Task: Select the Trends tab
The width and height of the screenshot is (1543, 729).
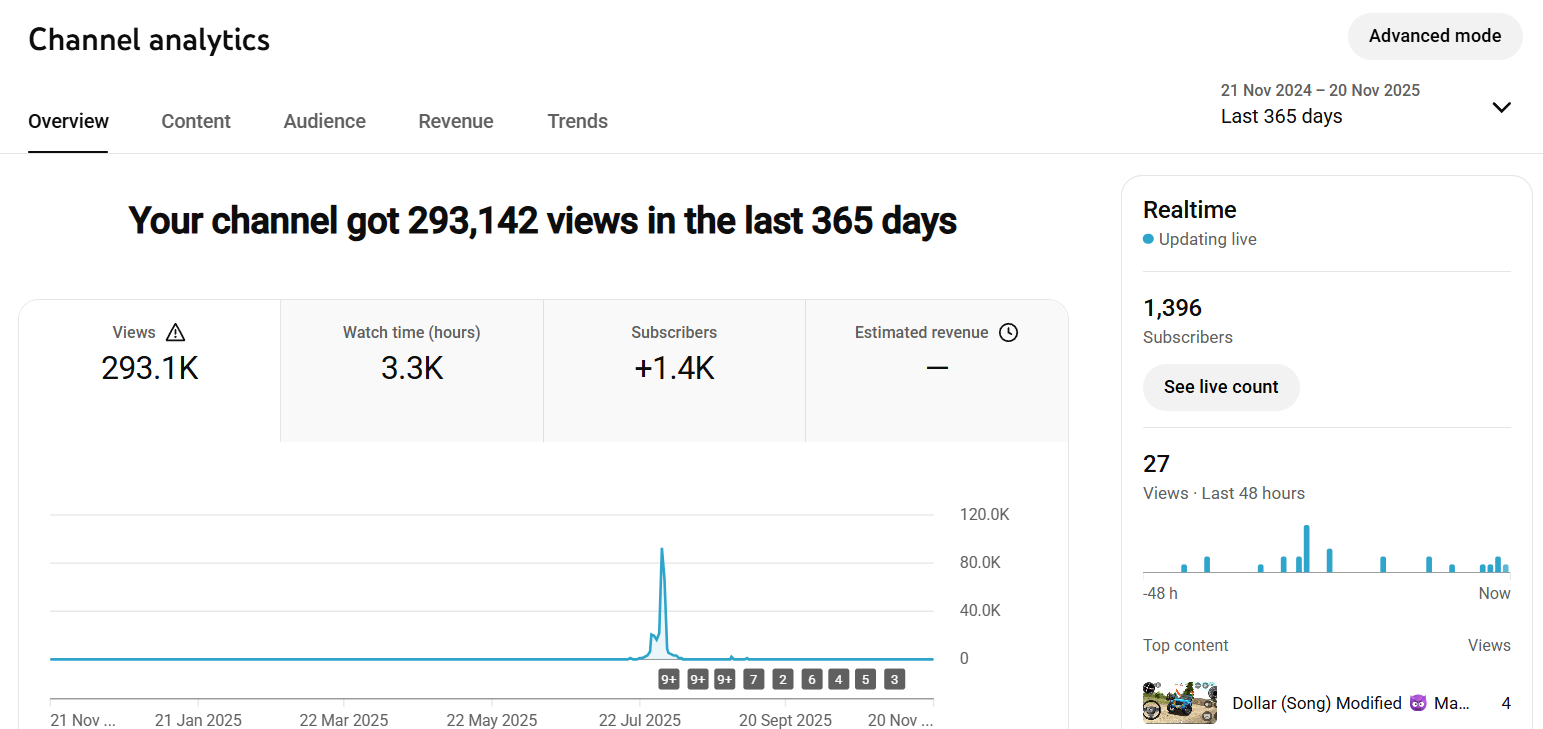Action: [x=577, y=121]
